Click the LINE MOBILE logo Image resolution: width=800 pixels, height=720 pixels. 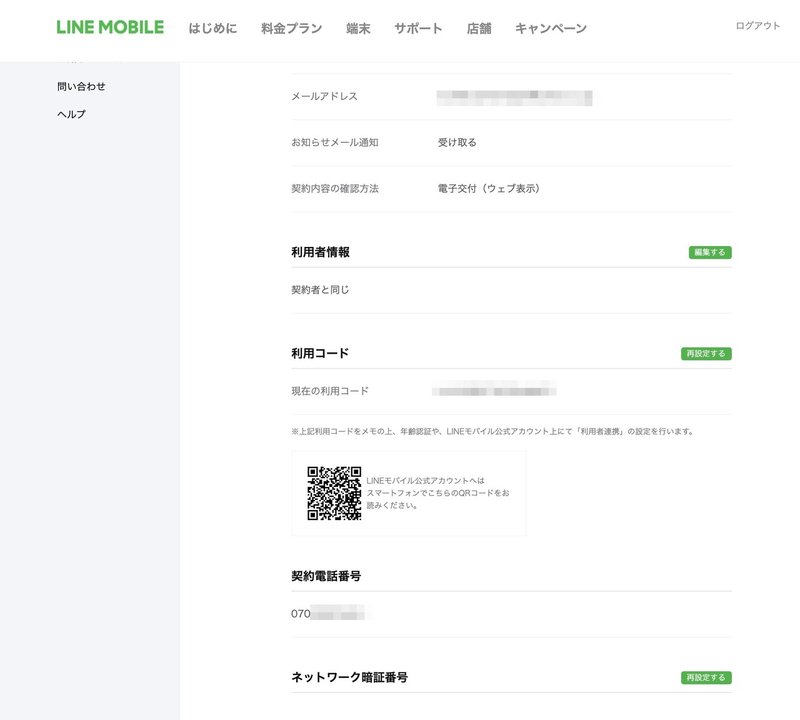(x=110, y=27)
